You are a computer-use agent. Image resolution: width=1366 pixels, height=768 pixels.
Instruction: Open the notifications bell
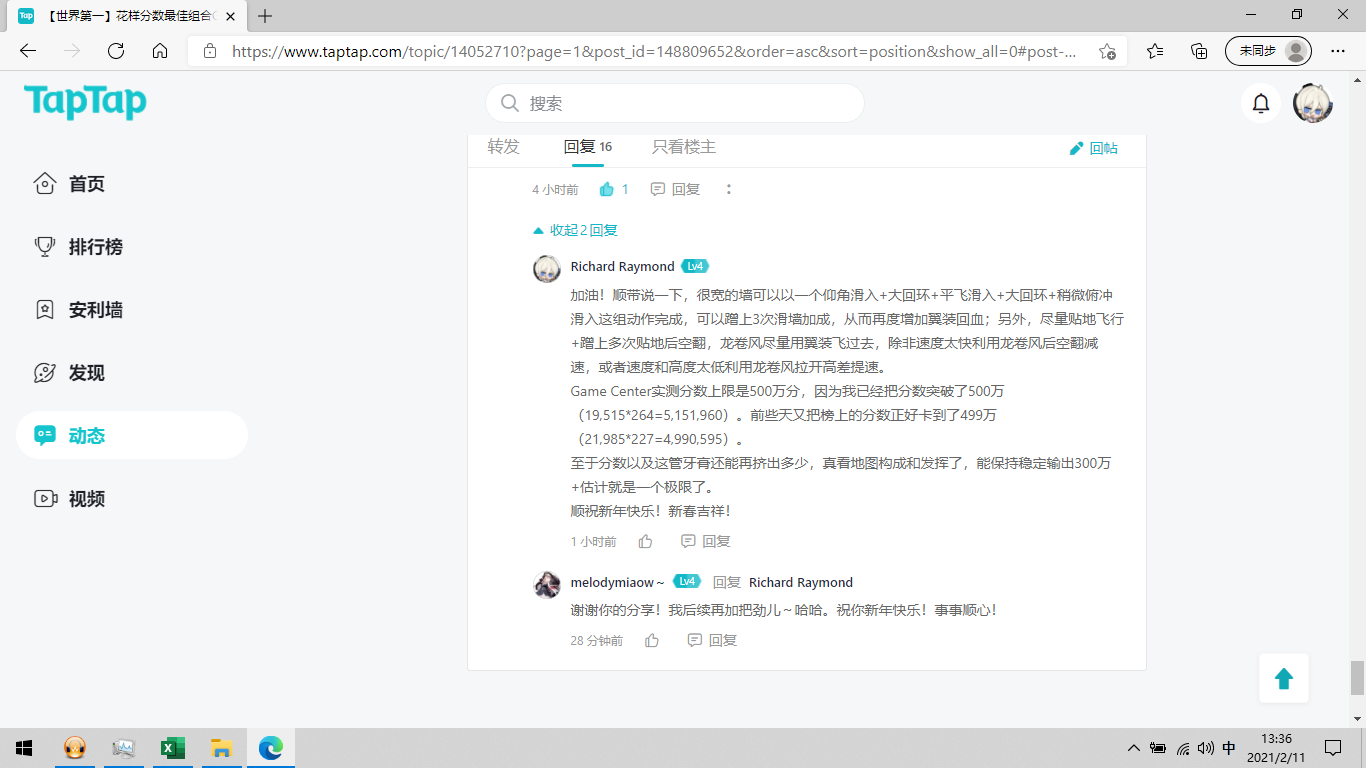[x=1261, y=103]
